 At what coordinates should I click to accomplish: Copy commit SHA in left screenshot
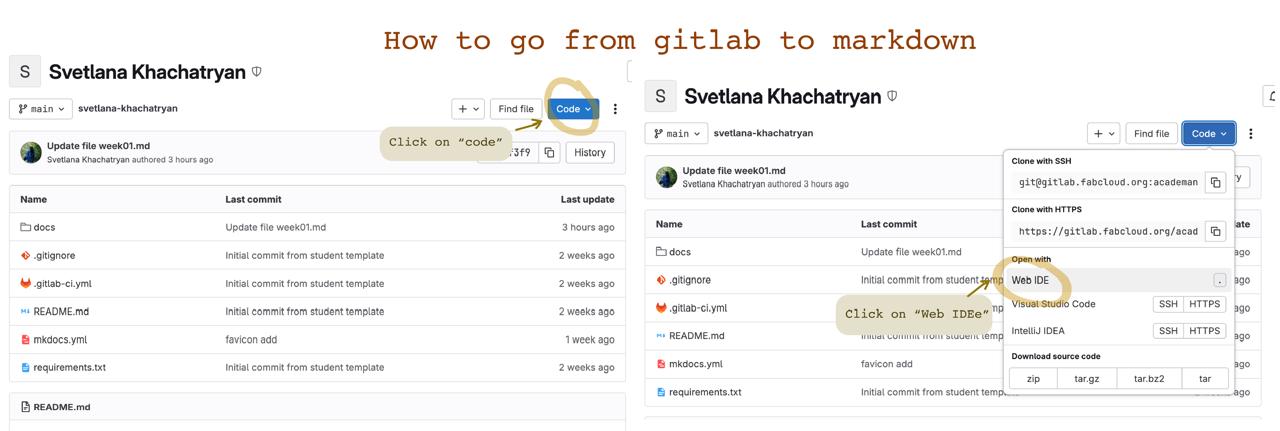pos(549,153)
